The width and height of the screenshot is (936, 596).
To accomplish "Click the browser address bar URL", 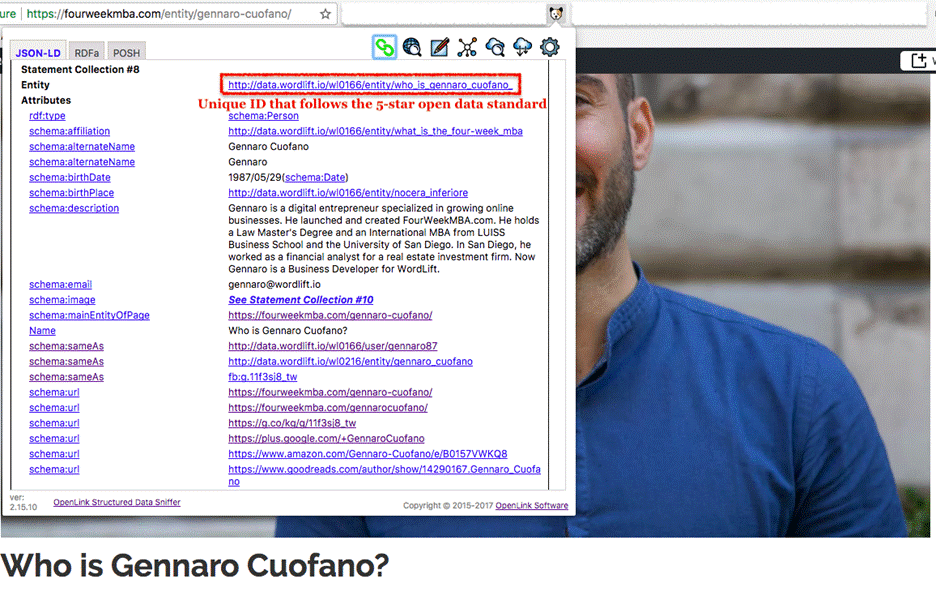I will pyautogui.click(x=160, y=14).
